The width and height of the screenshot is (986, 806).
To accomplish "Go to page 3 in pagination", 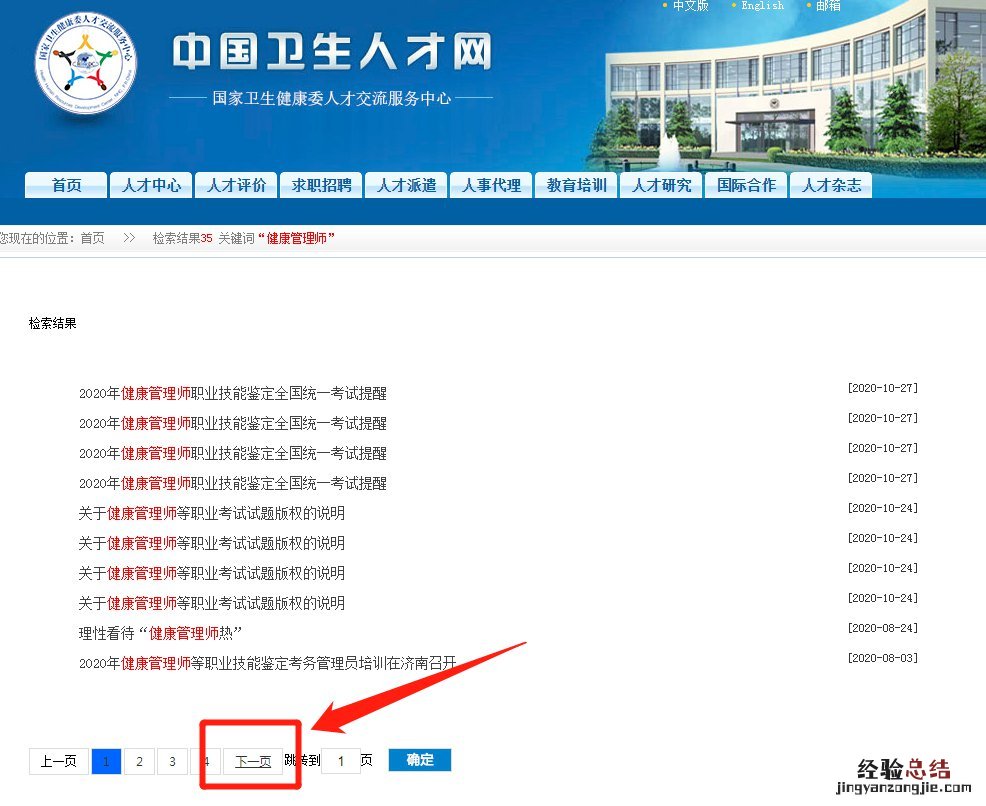I will pyautogui.click(x=172, y=761).
